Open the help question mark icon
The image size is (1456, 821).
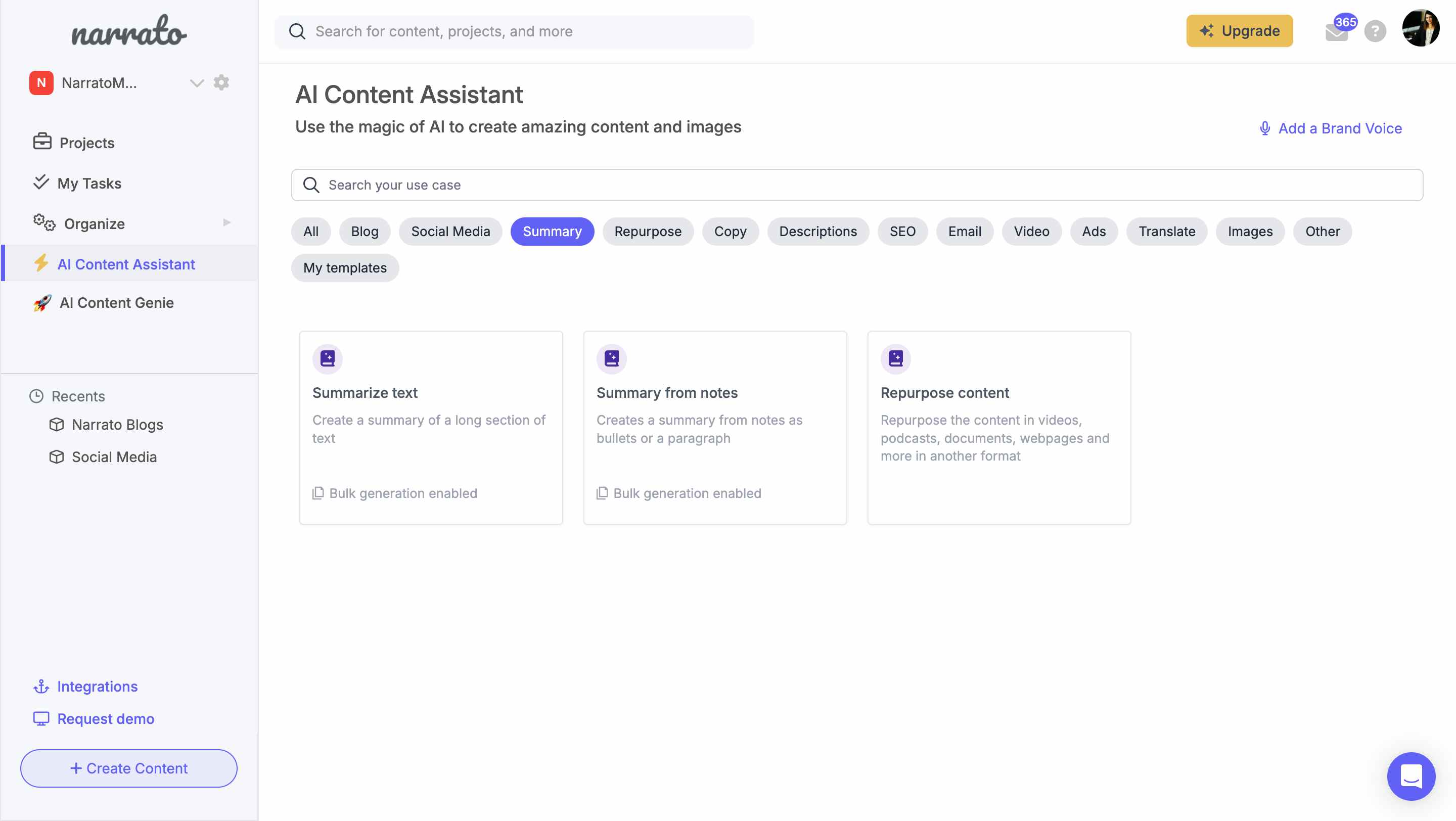tap(1375, 31)
